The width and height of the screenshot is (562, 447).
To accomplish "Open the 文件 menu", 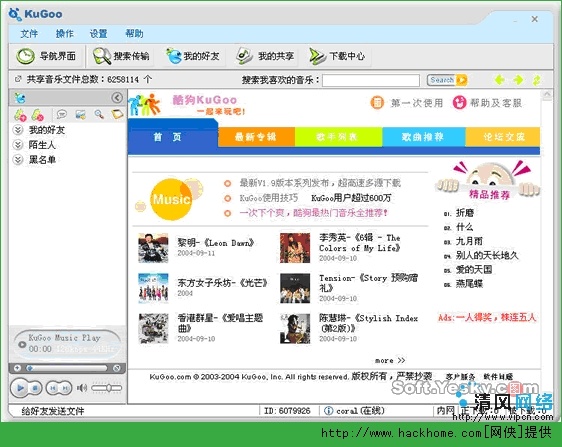I will point(29,34).
